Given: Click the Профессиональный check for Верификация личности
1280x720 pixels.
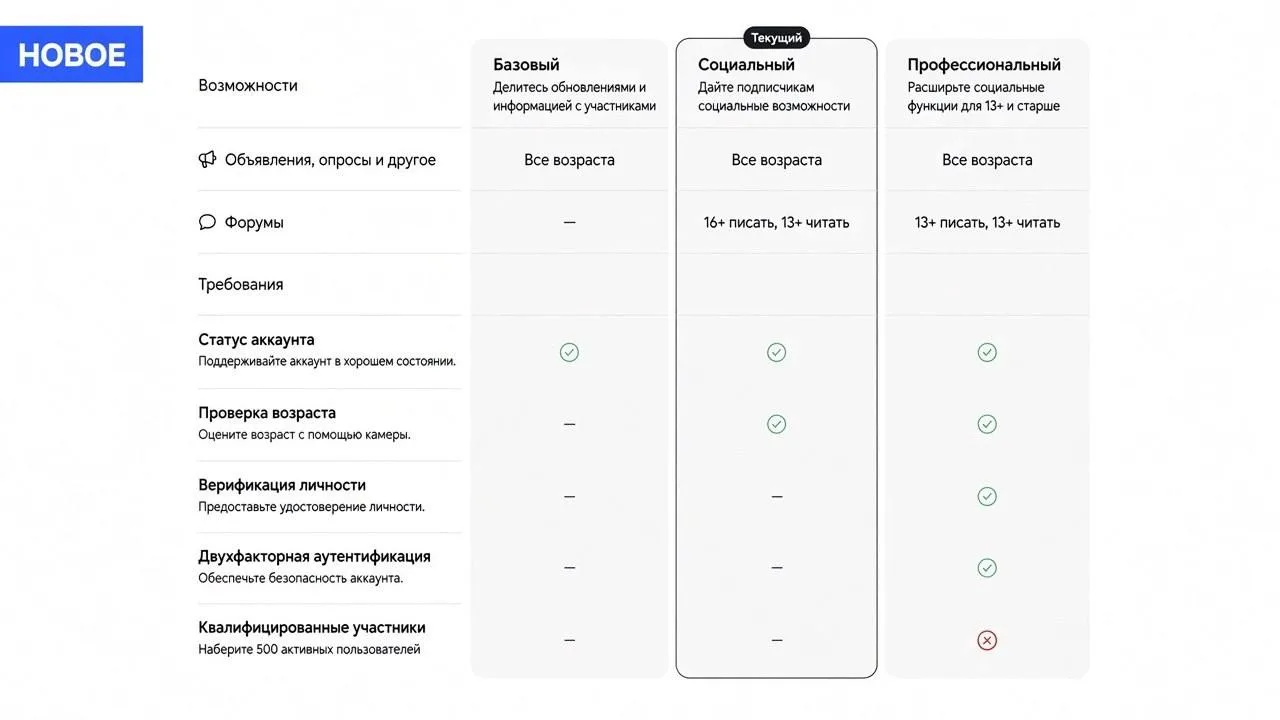Looking at the screenshot, I should [987, 496].
